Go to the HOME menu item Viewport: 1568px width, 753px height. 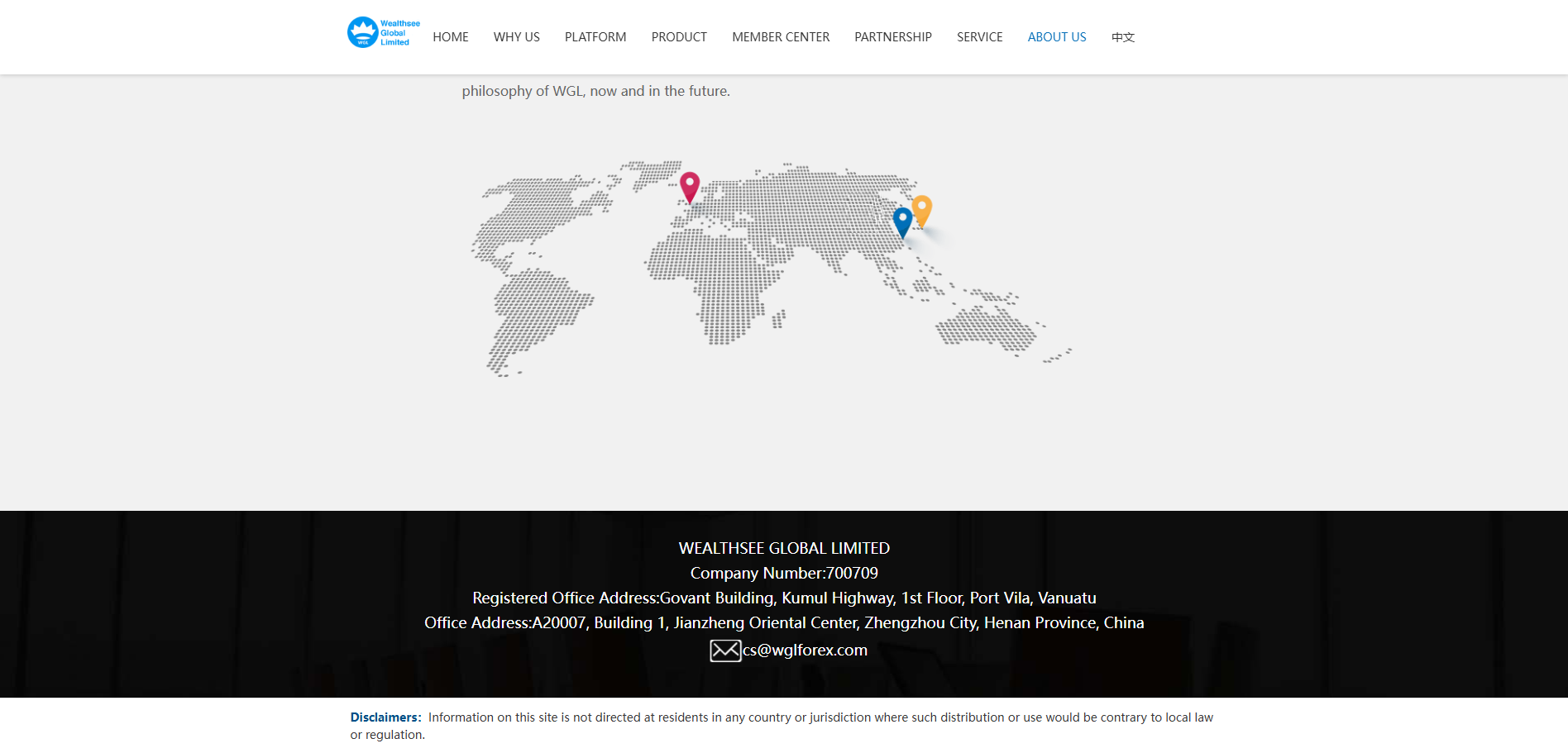tap(451, 37)
